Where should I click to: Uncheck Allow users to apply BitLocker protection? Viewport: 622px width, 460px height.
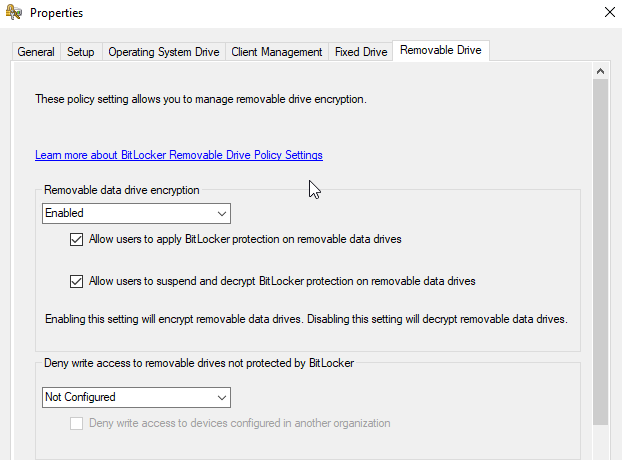[x=76, y=240]
